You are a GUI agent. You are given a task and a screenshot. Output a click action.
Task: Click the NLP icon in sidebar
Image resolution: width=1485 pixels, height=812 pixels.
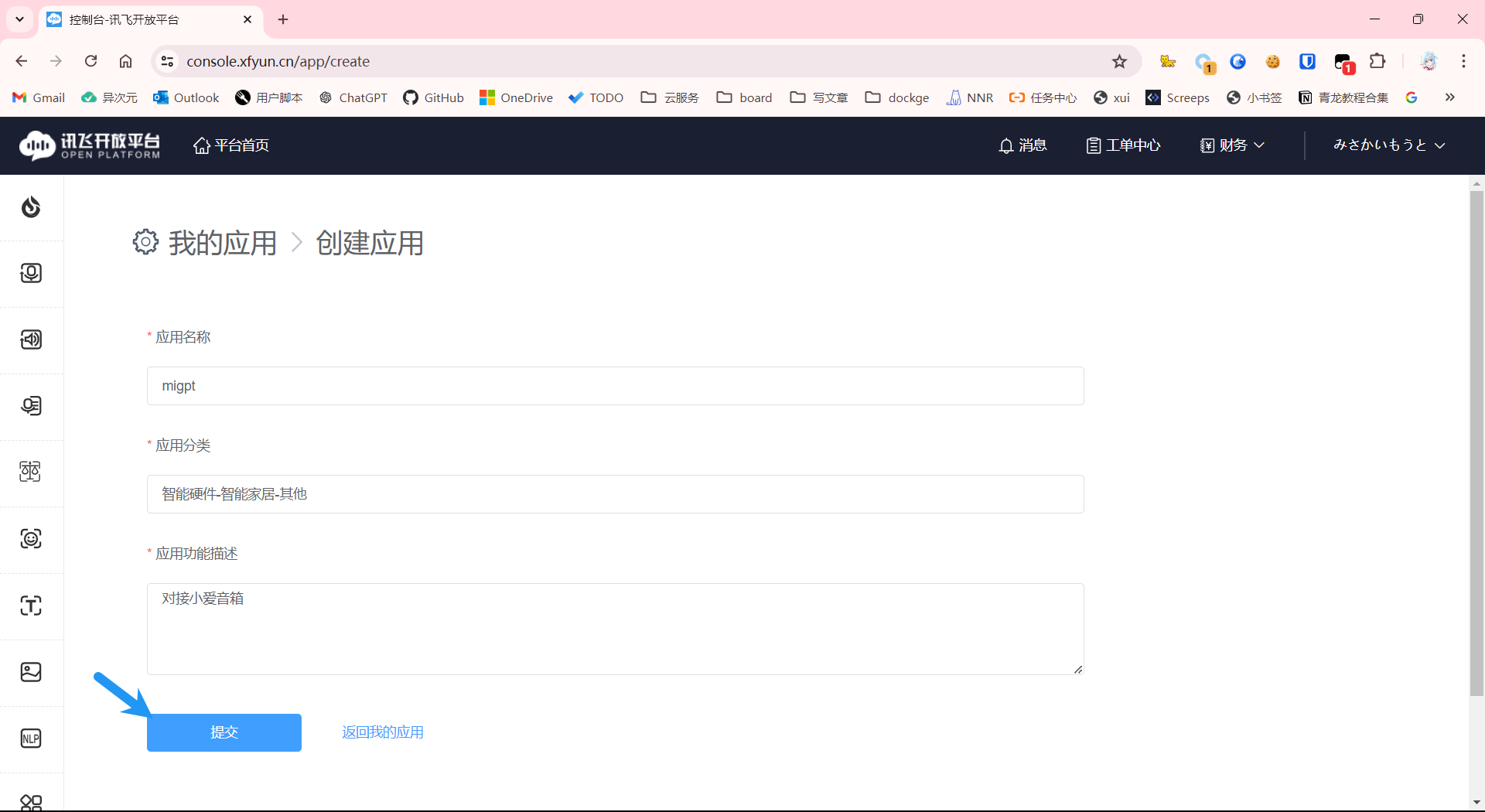pos(31,739)
